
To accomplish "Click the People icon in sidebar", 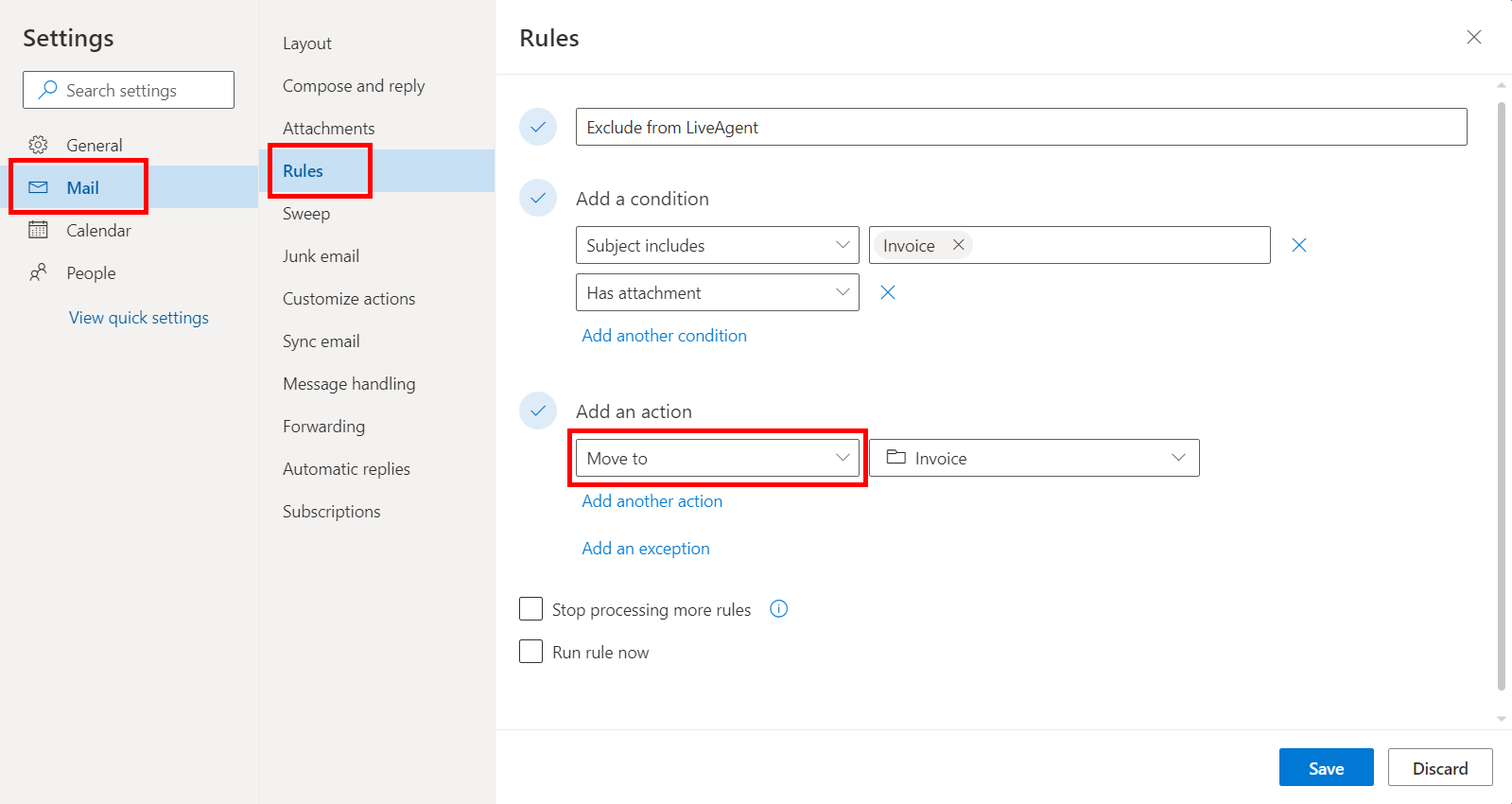I will [x=38, y=272].
